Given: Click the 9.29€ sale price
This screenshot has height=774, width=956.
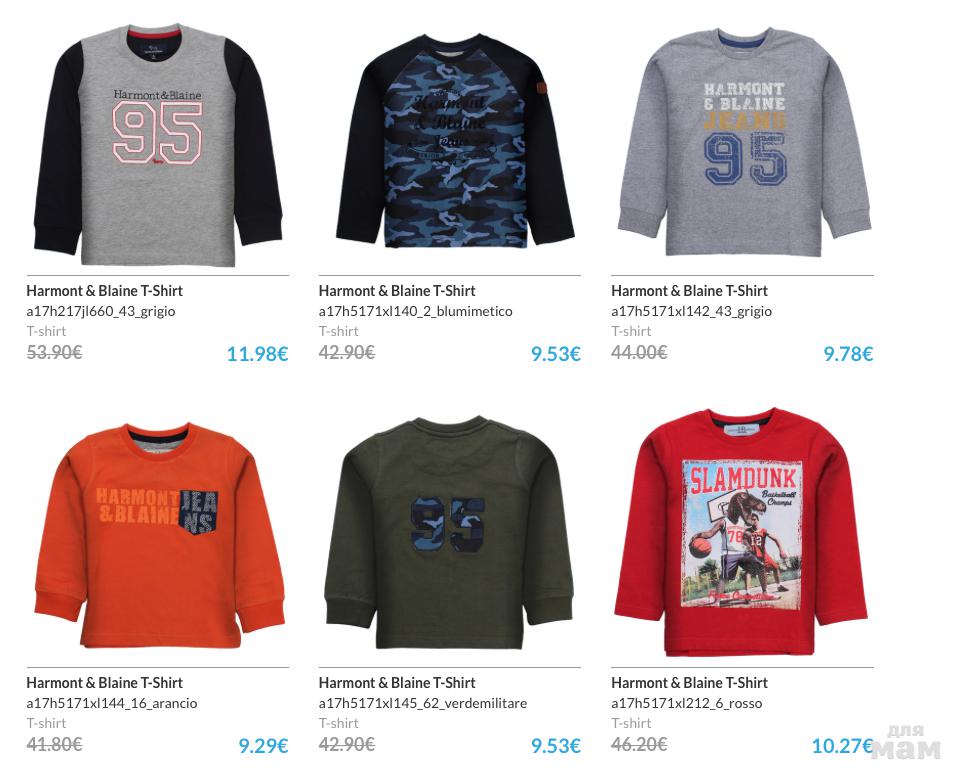Looking at the screenshot, I should 263,745.
